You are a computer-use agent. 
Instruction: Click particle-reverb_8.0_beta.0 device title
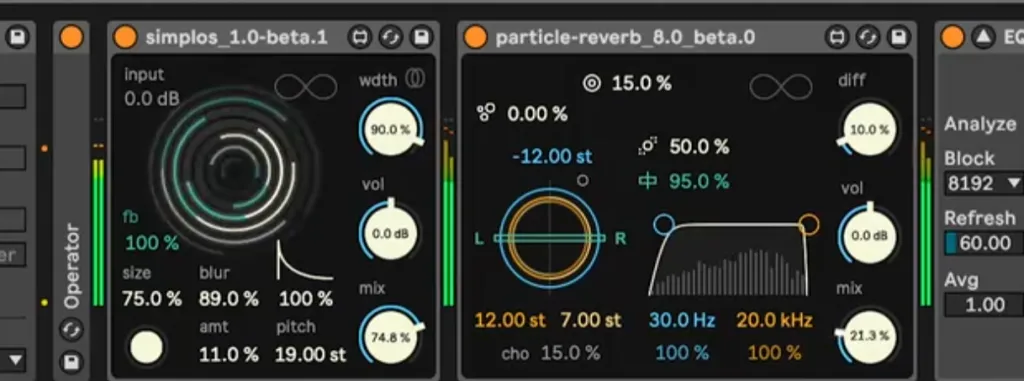tap(625, 37)
